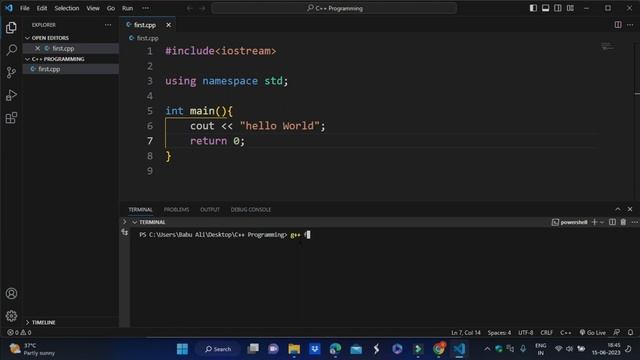Select language mode C++ in status bar
This screenshot has height=360, width=640.
pyautogui.click(x=565, y=333)
